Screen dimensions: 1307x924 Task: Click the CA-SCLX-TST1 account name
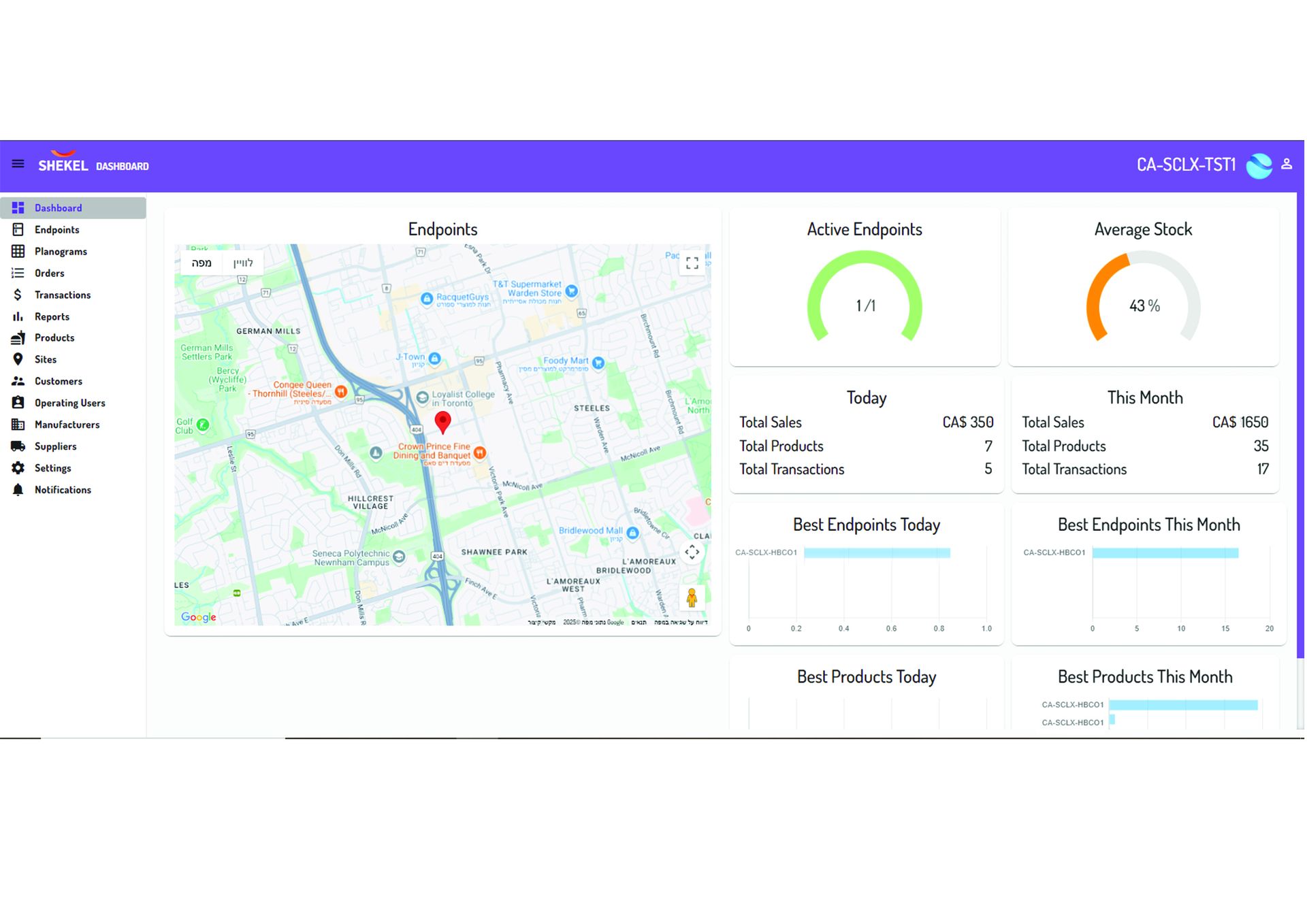coord(1186,165)
